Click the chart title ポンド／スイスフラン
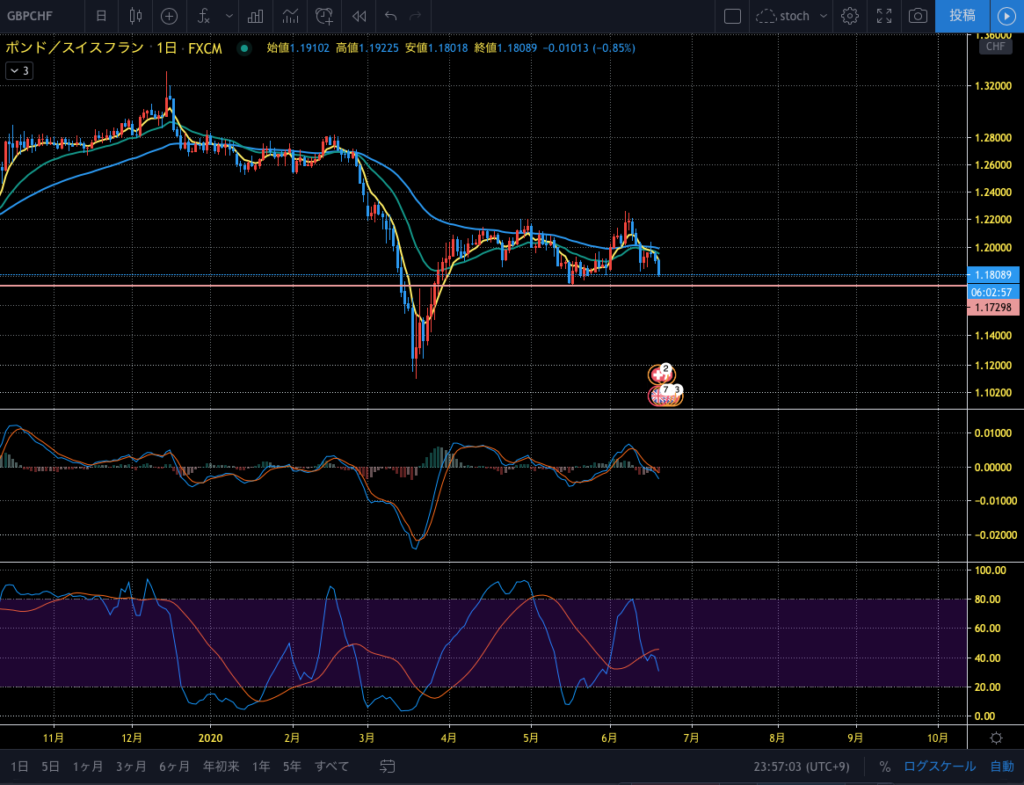Screen dimensions: 1024x785 (74, 48)
